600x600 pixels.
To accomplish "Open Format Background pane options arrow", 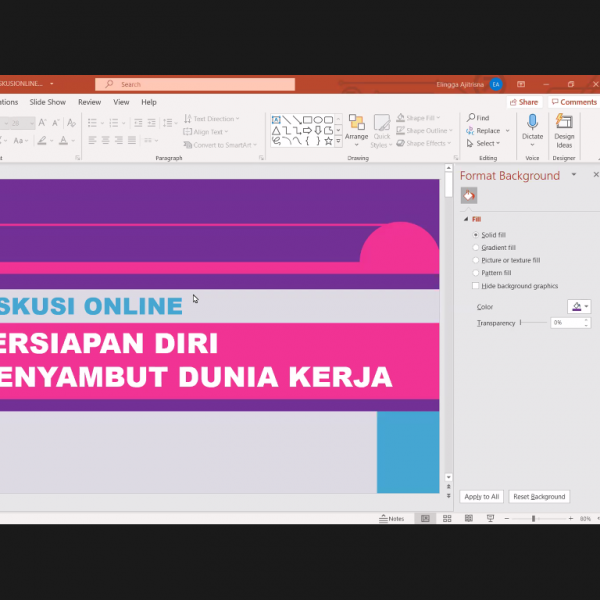I will (574, 174).
